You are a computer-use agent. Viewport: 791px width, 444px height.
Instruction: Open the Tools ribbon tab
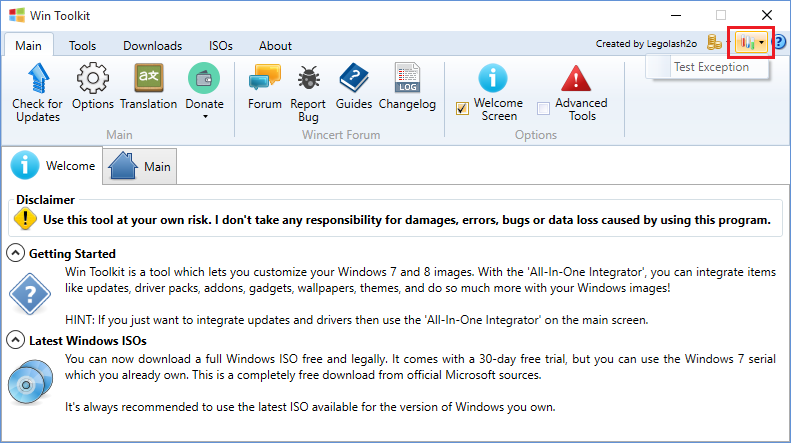click(x=82, y=45)
